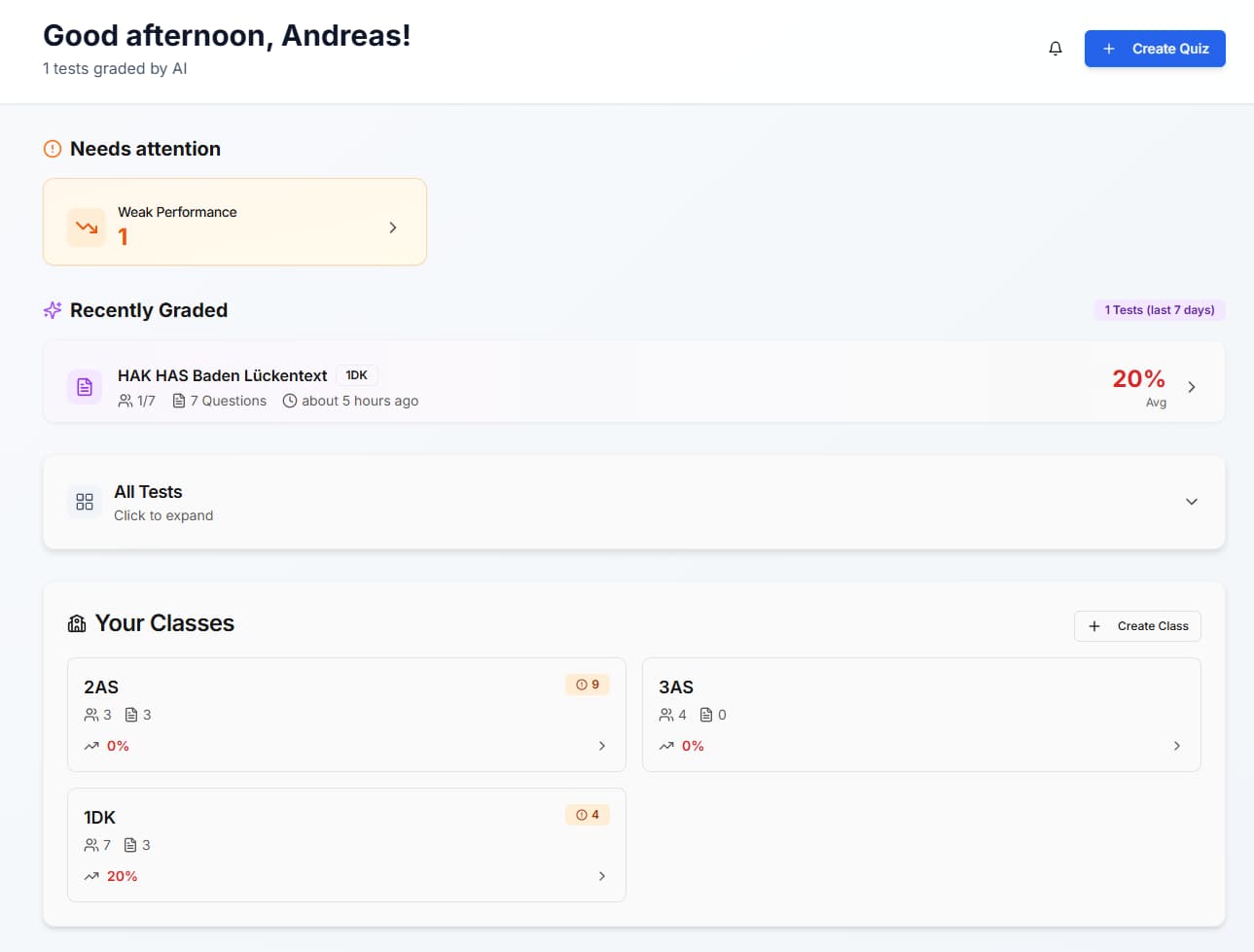
Task: Open HAK HAS Baden test results chevron
Action: click(1192, 387)
